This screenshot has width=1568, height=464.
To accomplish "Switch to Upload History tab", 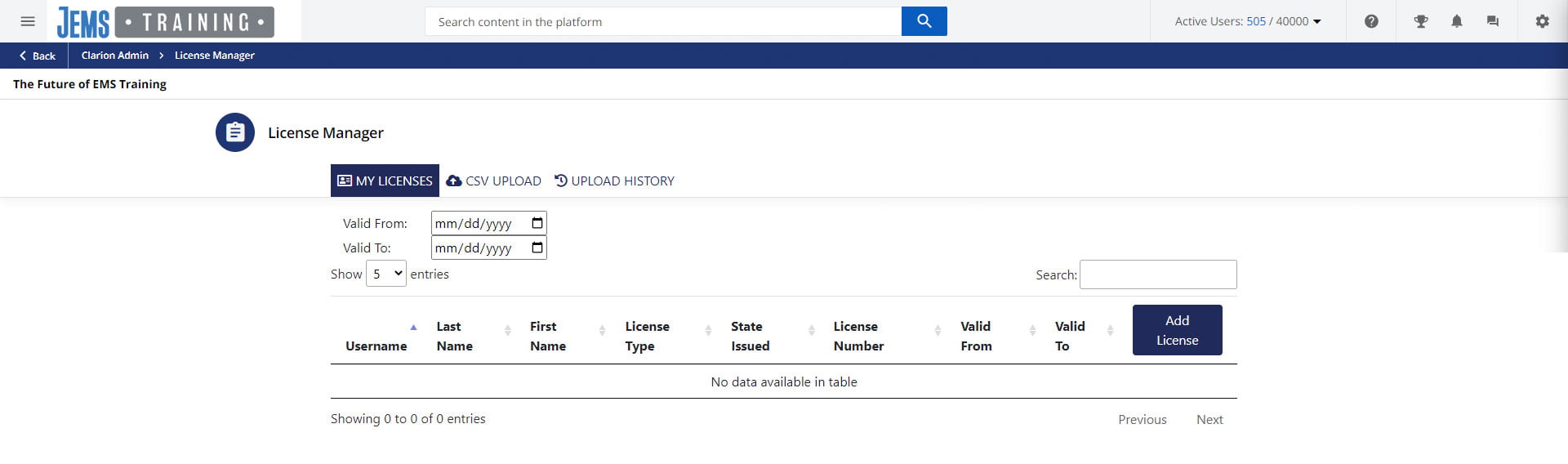I will point(614,181).
